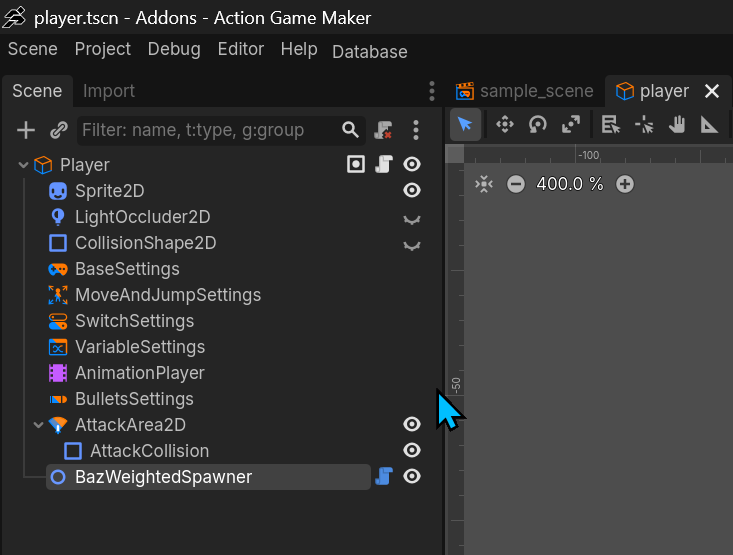This screenshot has height=555, width=733.
Task: Choose the change pivot tool
Action: [644, 124]
